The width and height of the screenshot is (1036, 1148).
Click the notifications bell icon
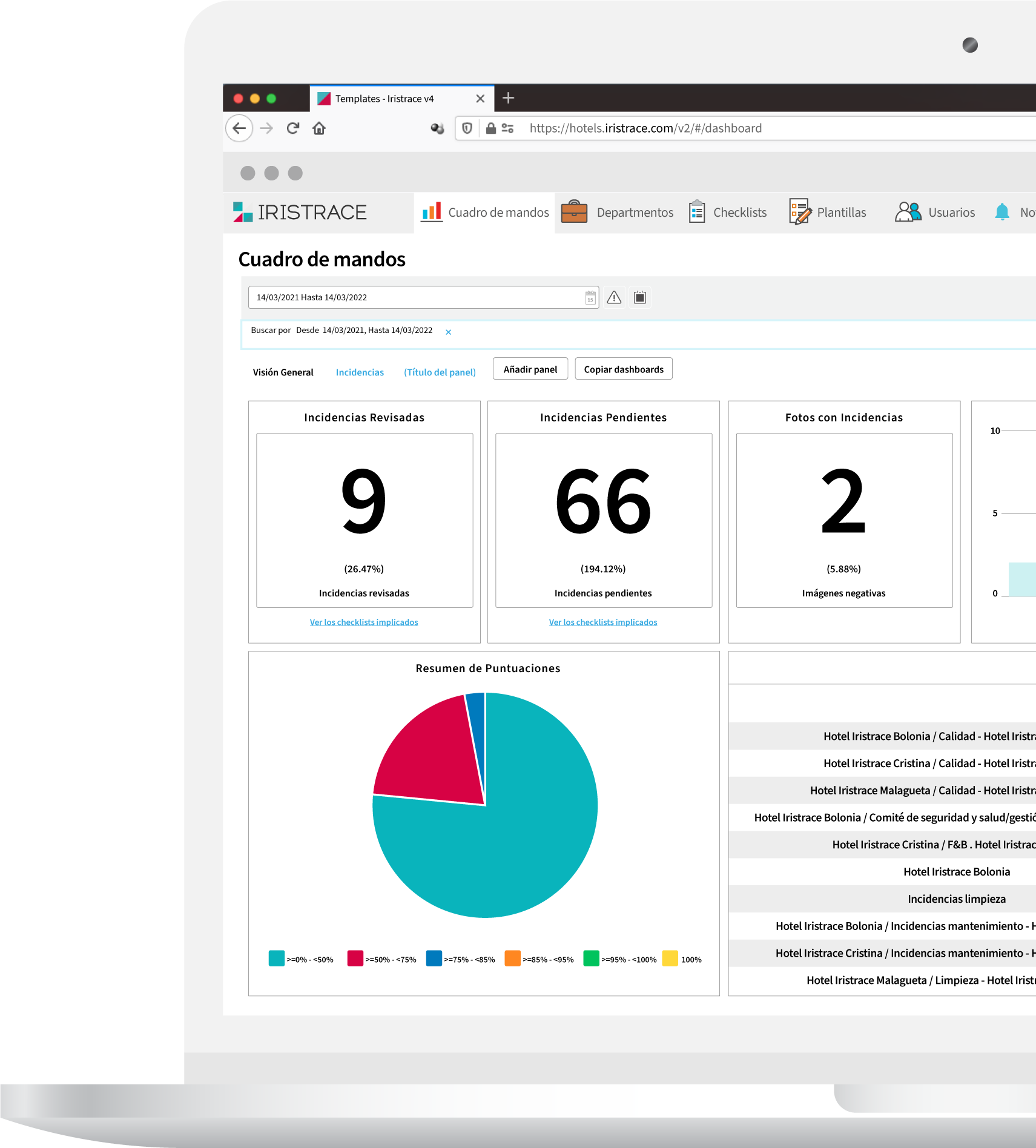1002,212
